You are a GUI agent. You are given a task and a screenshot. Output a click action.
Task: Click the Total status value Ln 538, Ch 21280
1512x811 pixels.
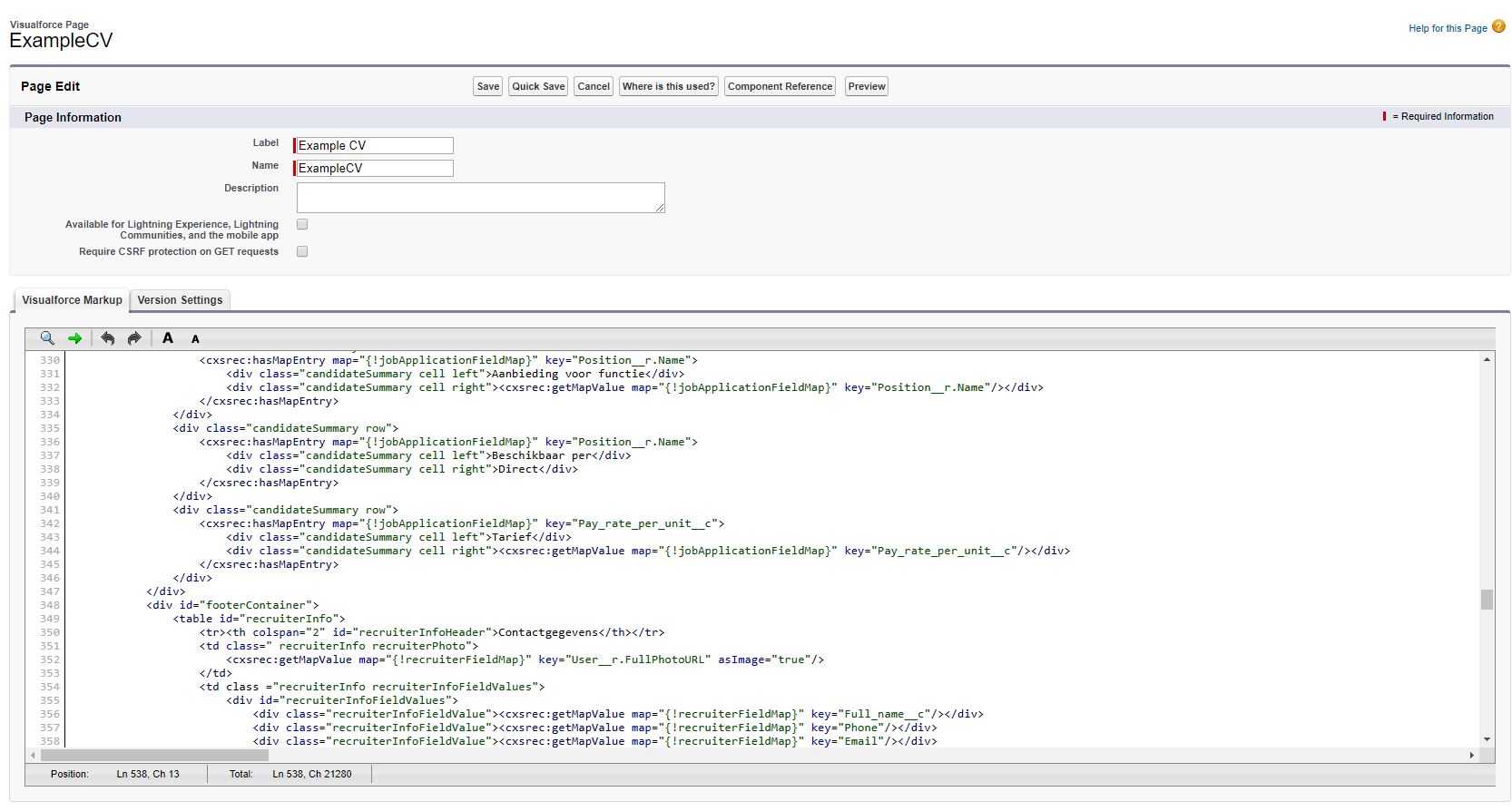pyautogui.click(x=312, y=774)
